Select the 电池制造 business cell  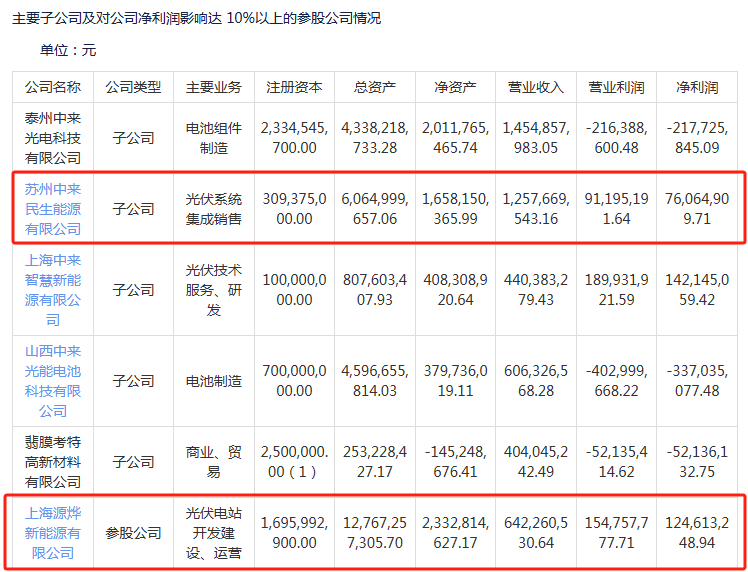tap(214, 381)
